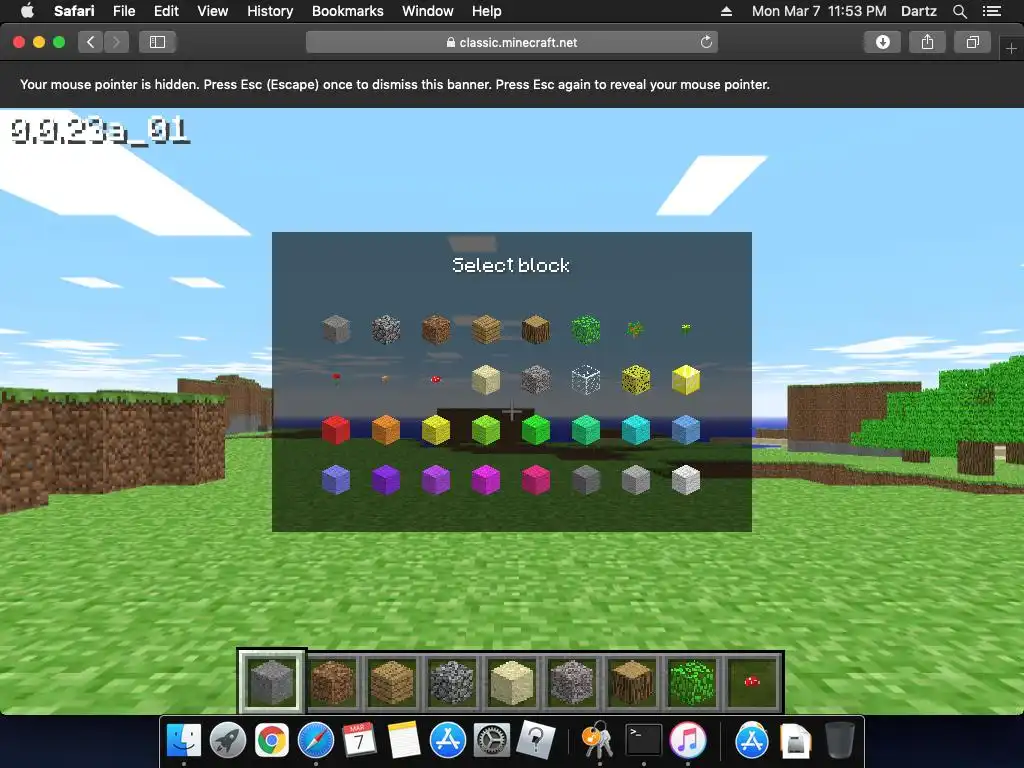The width and height of the screenshot is (1024, 768).
Task: Open System Preferences from the Dock
Action: point(491,740)
